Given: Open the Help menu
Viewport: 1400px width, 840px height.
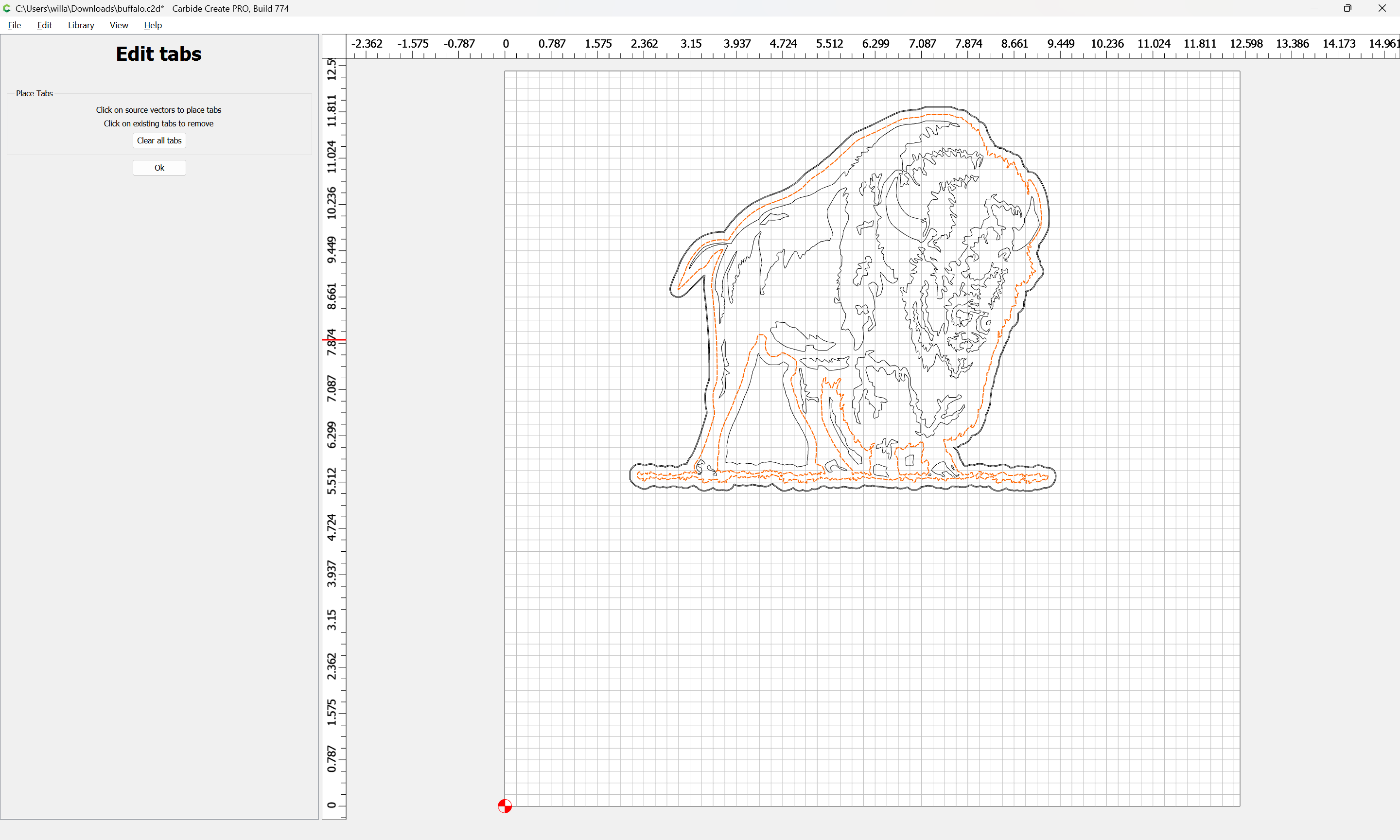Looking at the screenshot, I should pos(153,25).
